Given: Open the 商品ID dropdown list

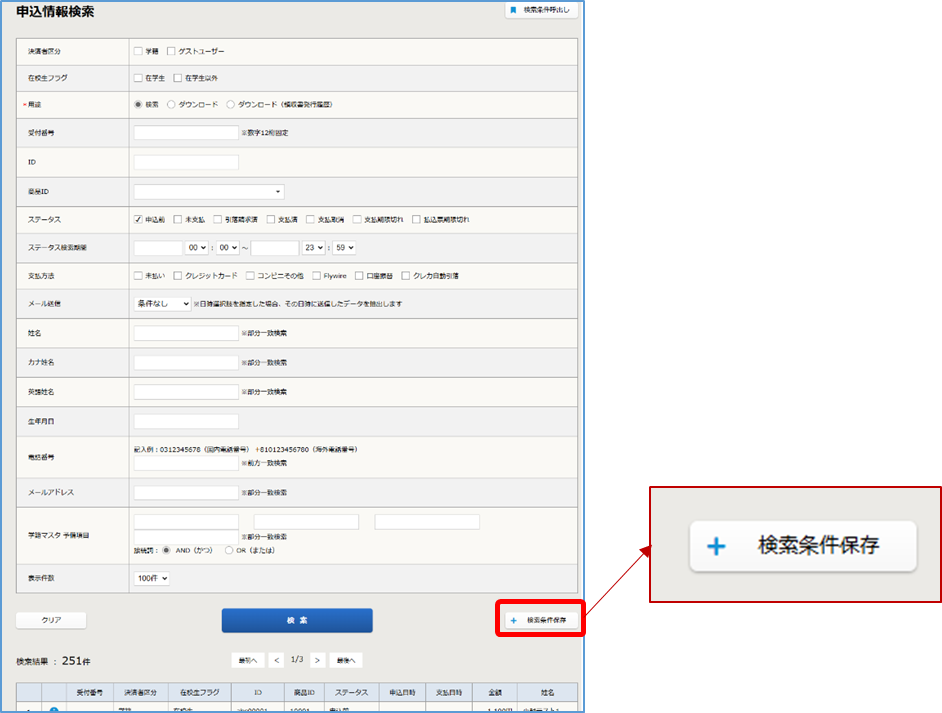Looking at the screenshot, I should click(209, 191).
